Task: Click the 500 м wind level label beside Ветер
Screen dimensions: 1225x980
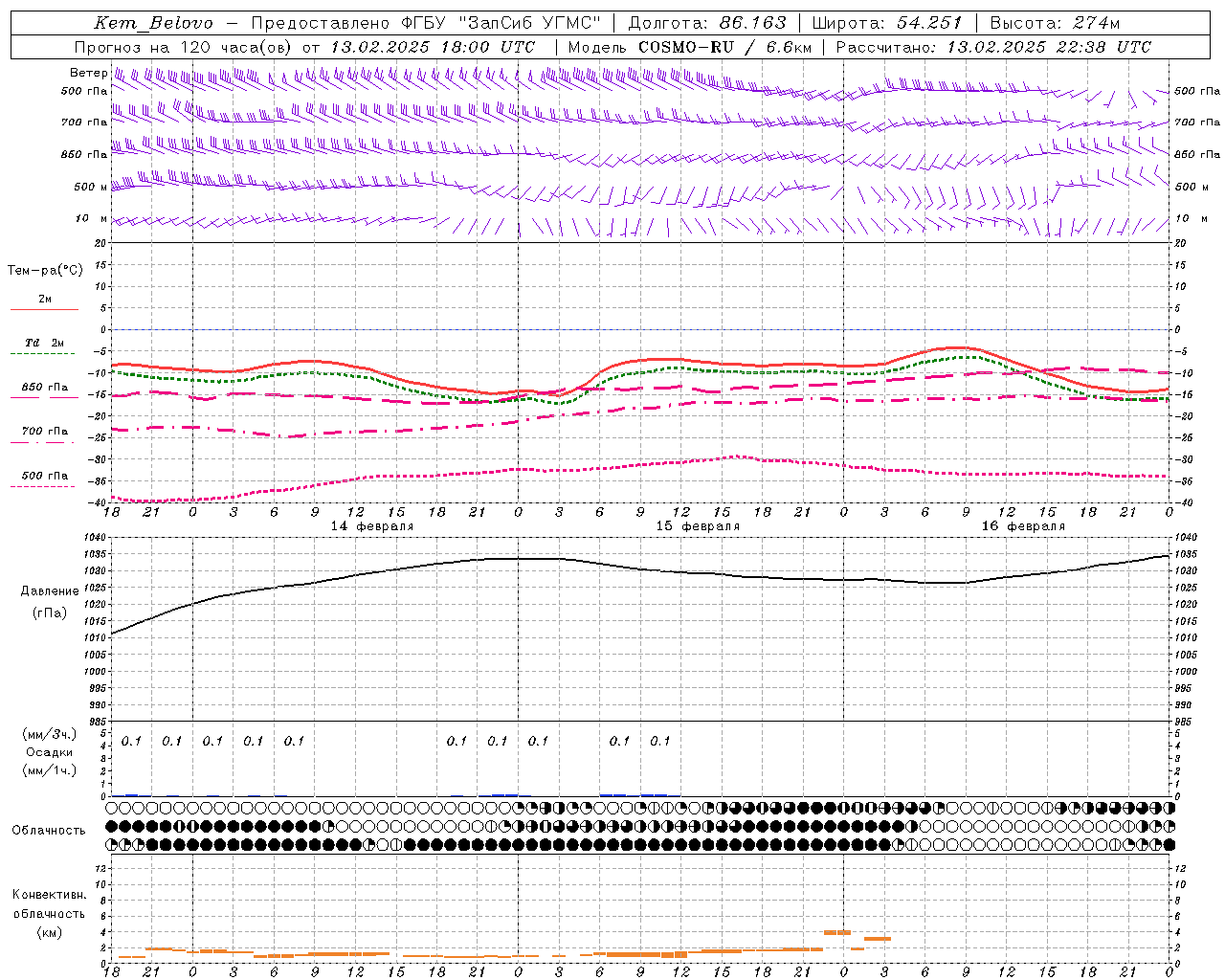Action: coord(91,187)
